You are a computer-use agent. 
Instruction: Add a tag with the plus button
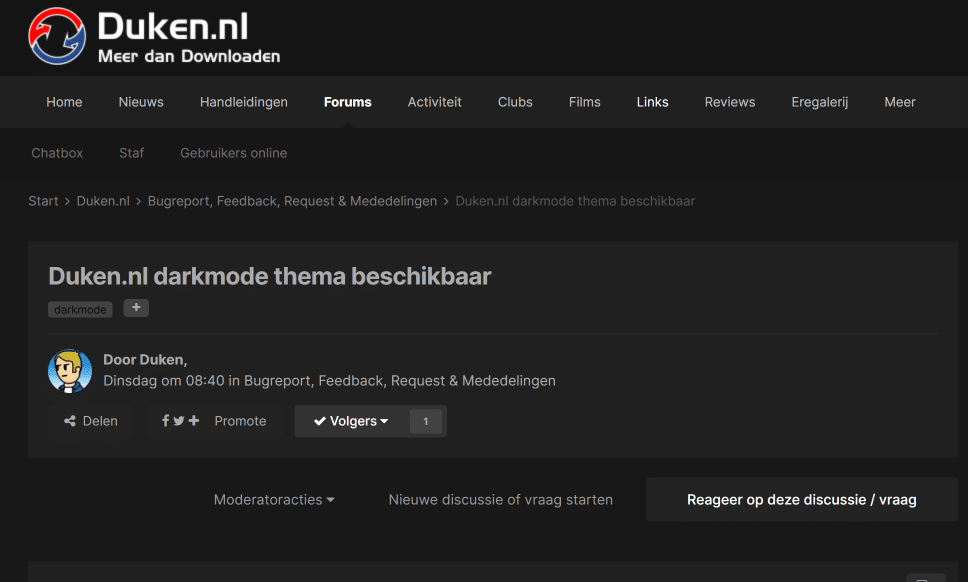pyautogui.click(x=136, y=307)
